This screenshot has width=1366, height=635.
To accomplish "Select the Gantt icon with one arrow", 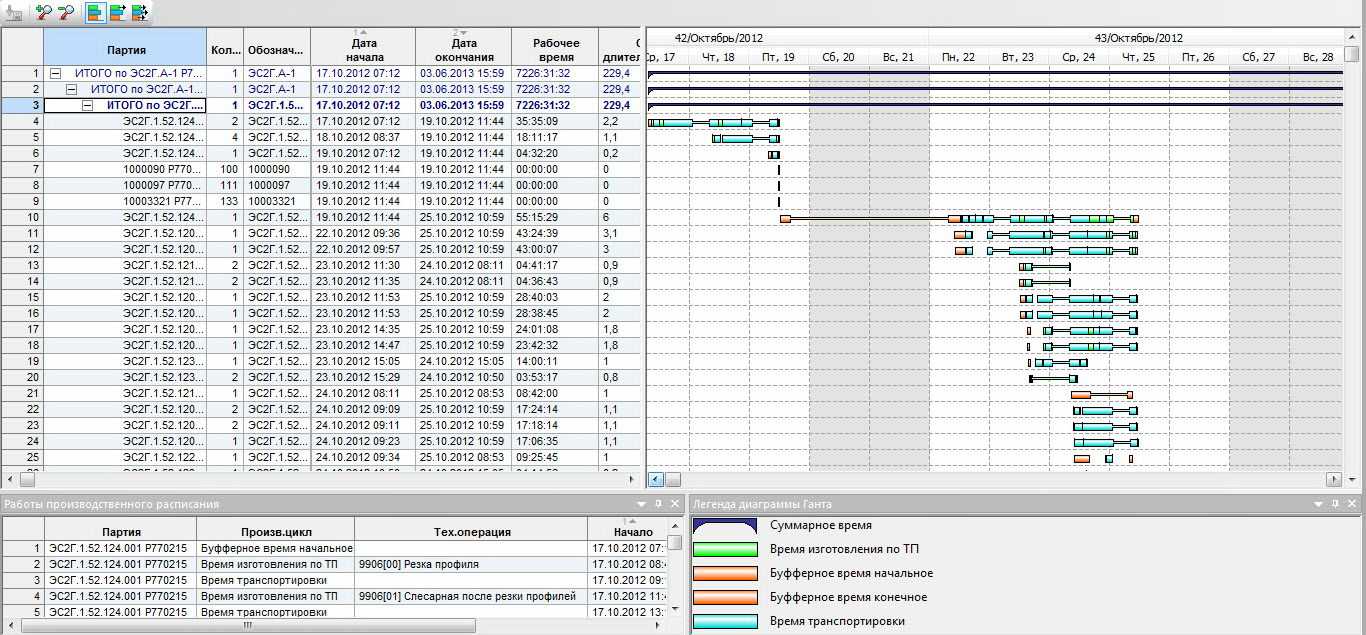I will pyautogui.click(x=118, y=13).
